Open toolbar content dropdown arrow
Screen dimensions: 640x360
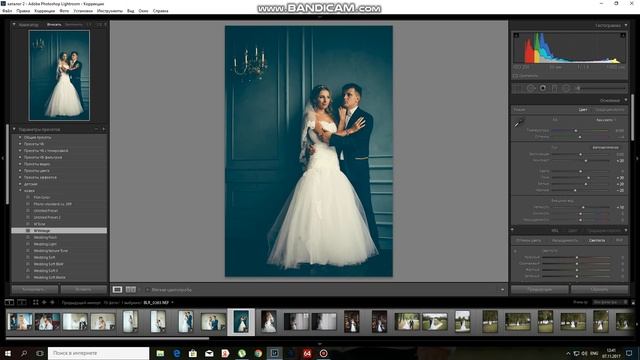click(x=502, y=290)
